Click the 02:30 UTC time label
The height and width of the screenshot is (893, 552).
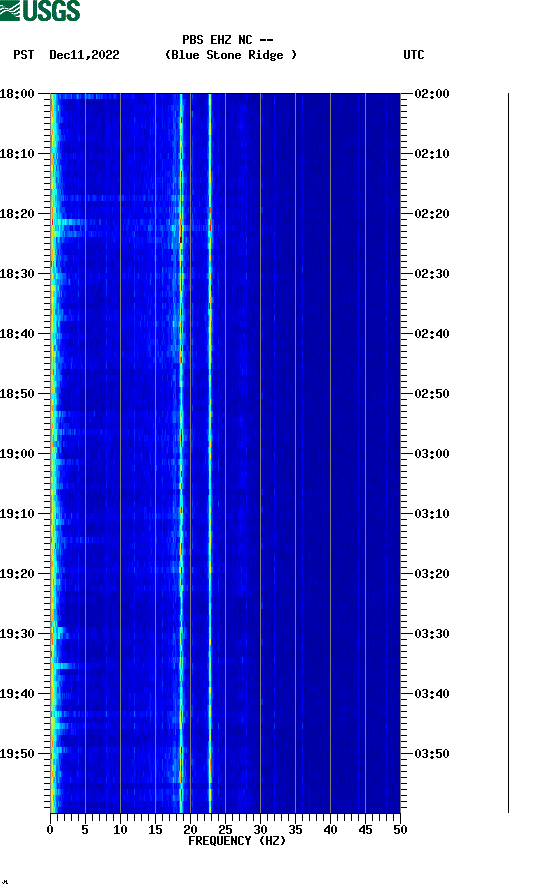tap(432, 274)
